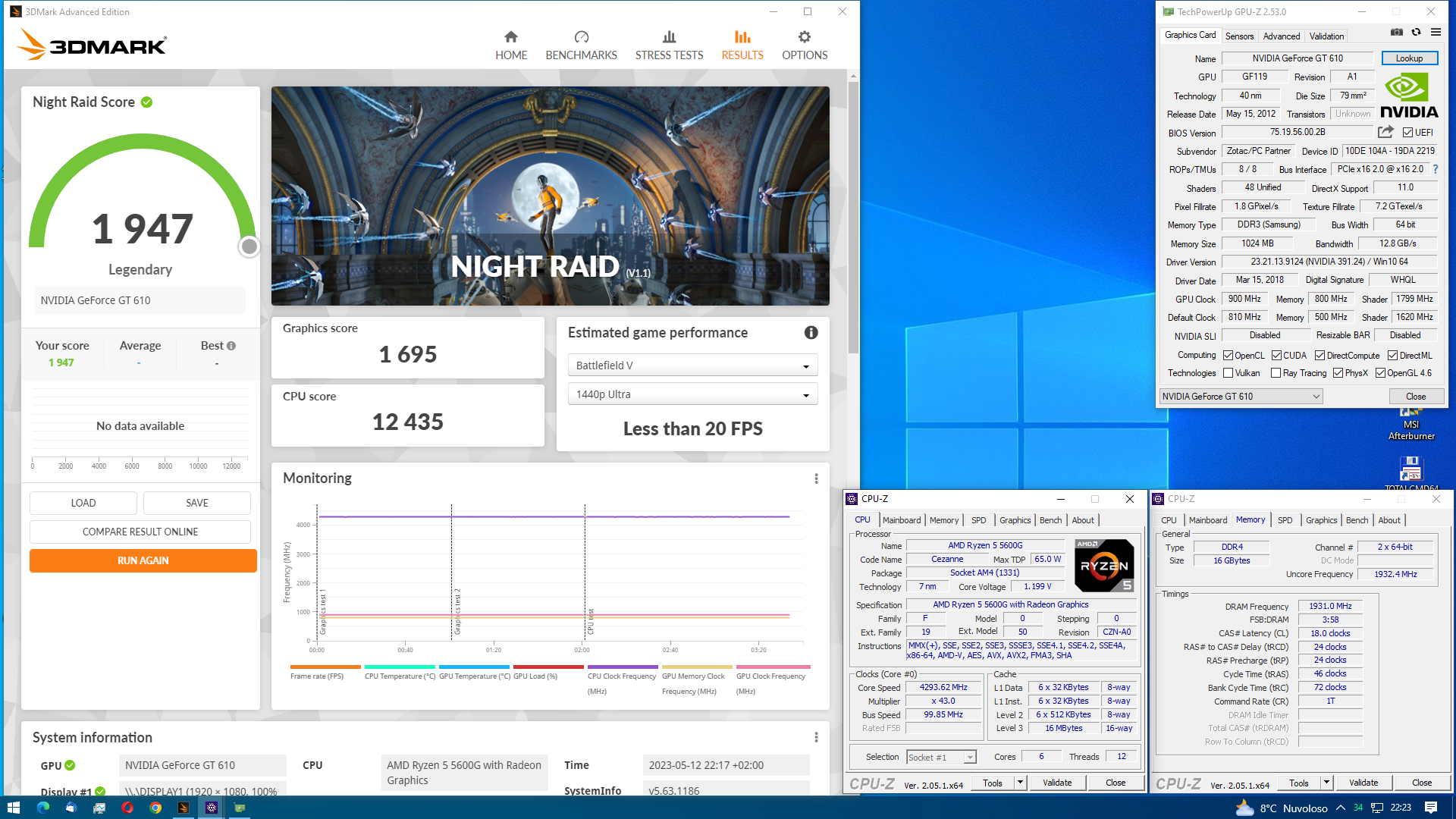Click the Estimated game performance info icon

811,333
